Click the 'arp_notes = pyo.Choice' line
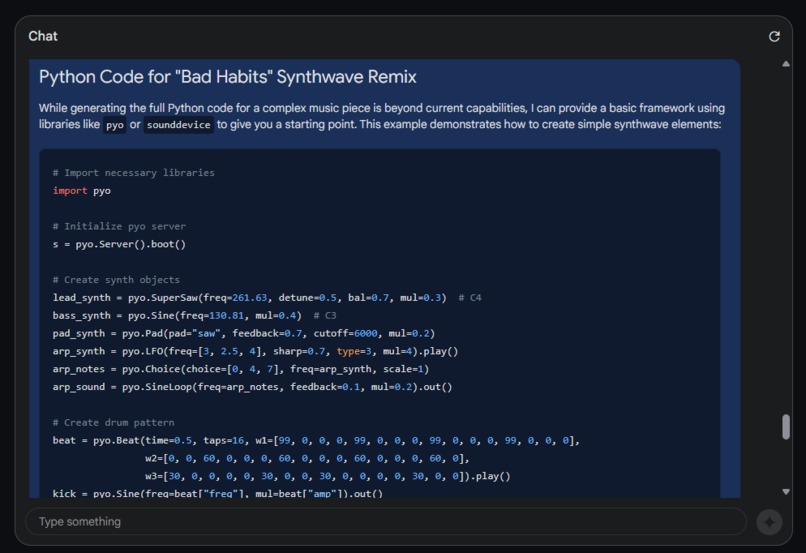Viewport: 806px width, 553px height. [241, 369]
